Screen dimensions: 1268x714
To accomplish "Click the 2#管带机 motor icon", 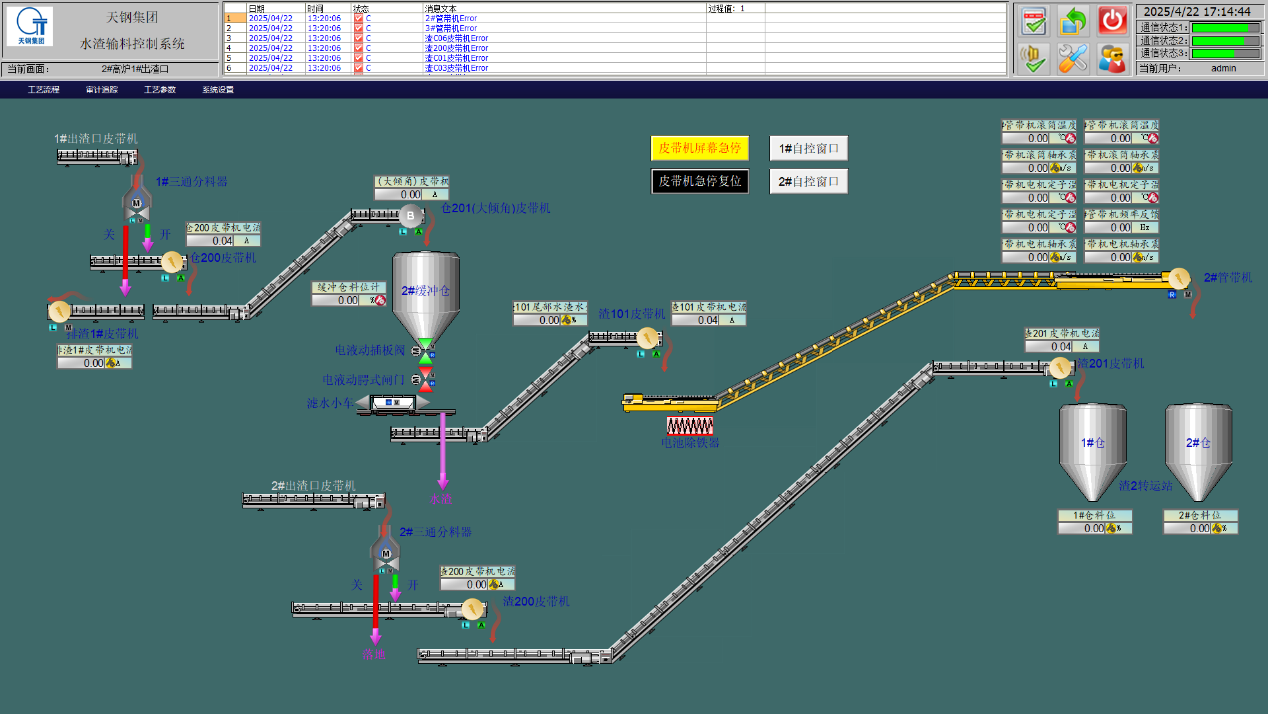I will (x=1179, y=277).
